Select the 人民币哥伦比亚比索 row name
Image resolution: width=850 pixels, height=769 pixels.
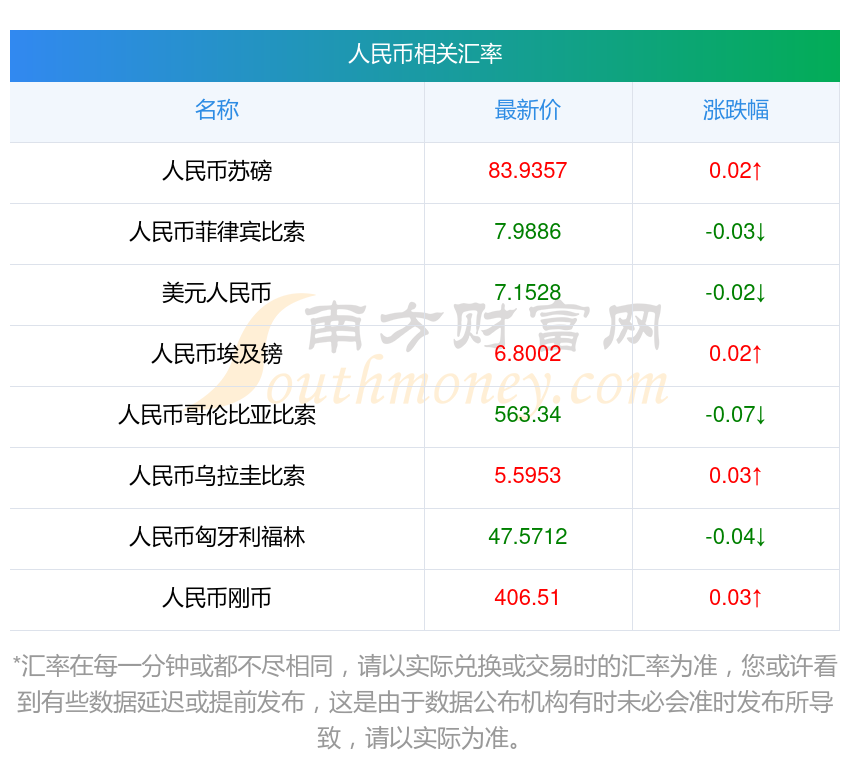point(217,415)
